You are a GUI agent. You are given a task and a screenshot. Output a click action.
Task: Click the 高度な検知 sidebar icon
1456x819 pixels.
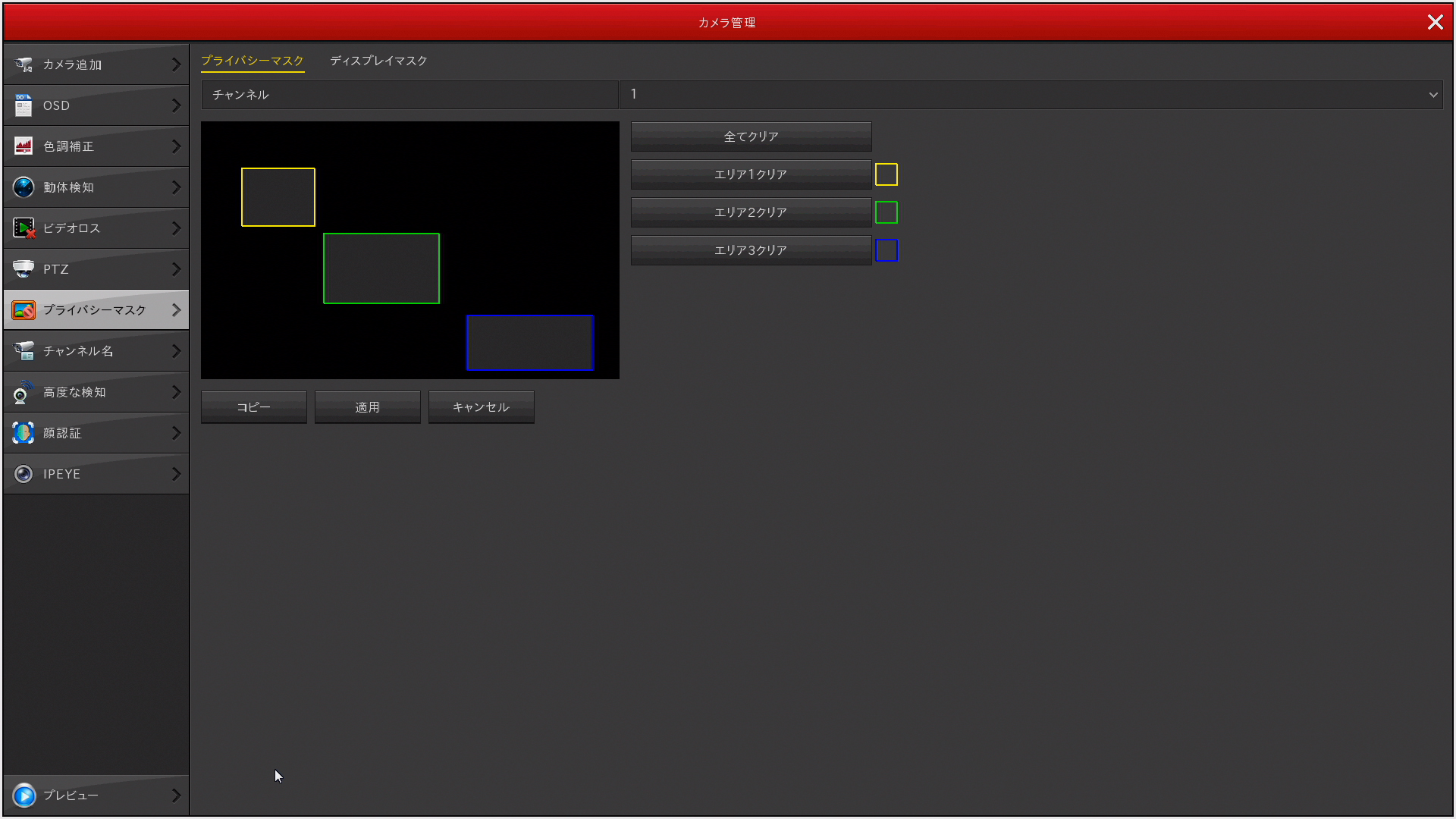point(24,392)
